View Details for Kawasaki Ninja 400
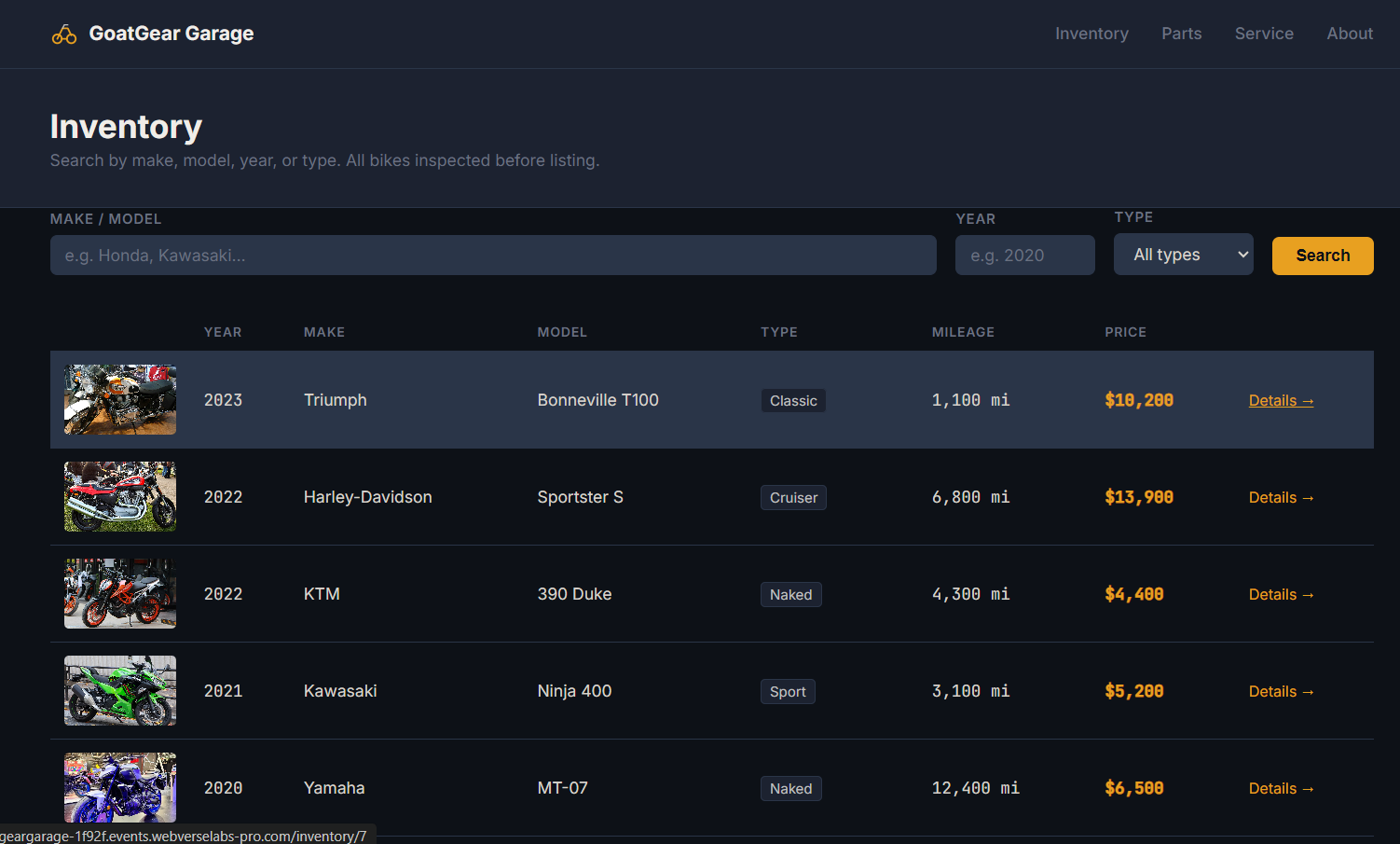This screenshot has height=844, width=1400. [x=1282, y=691]
